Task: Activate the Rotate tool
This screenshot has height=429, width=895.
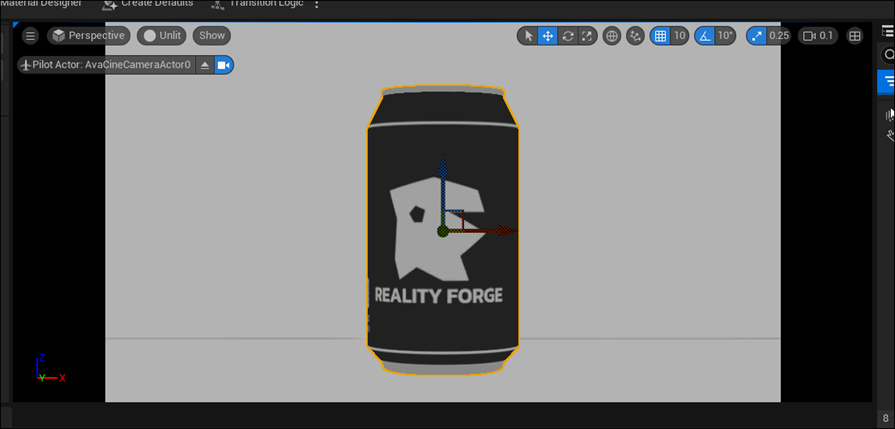Action: 567,36
